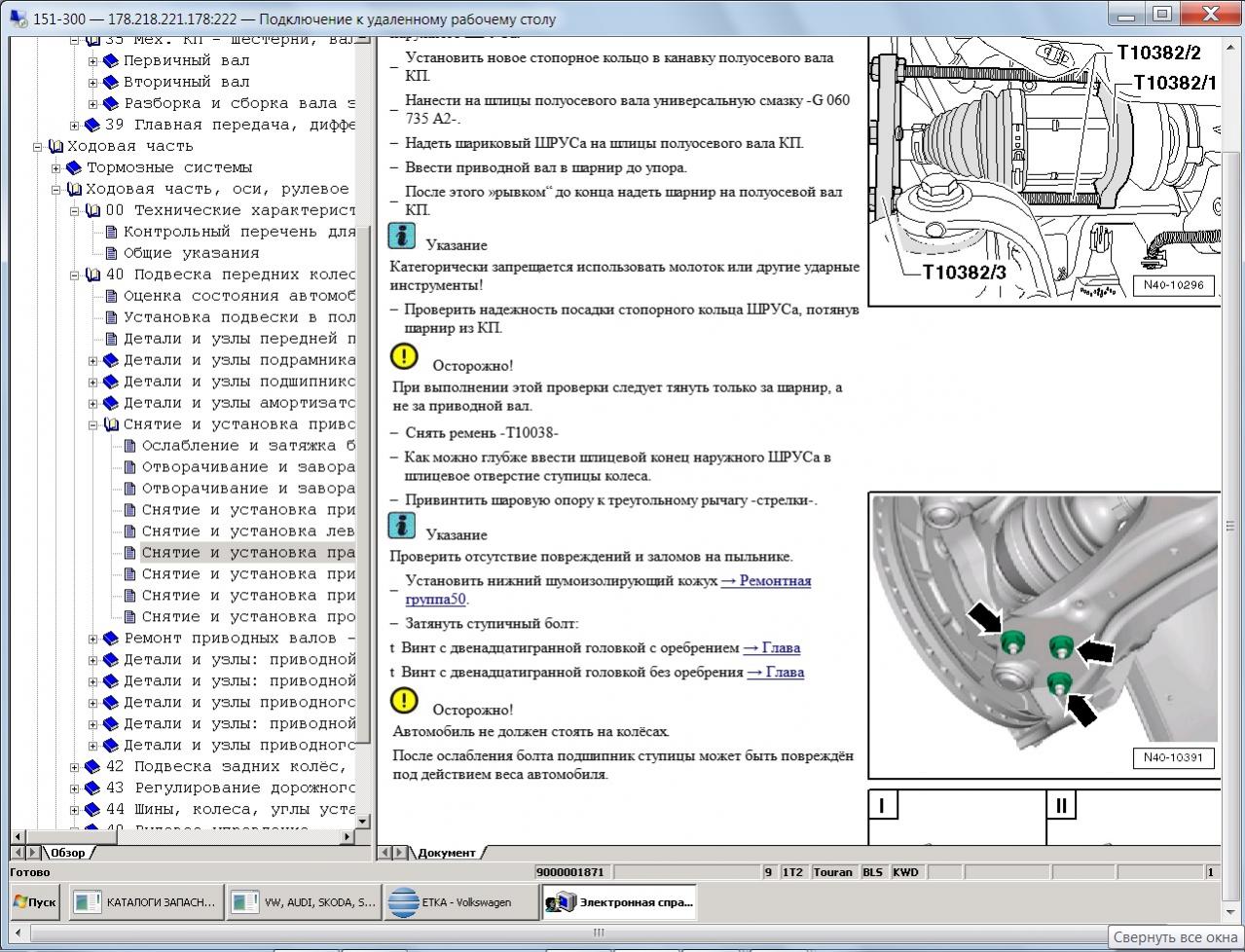Expand the 42 Подвеска задних колёс node
Screen dimensions: 1245x952
(x=75, y=767)
